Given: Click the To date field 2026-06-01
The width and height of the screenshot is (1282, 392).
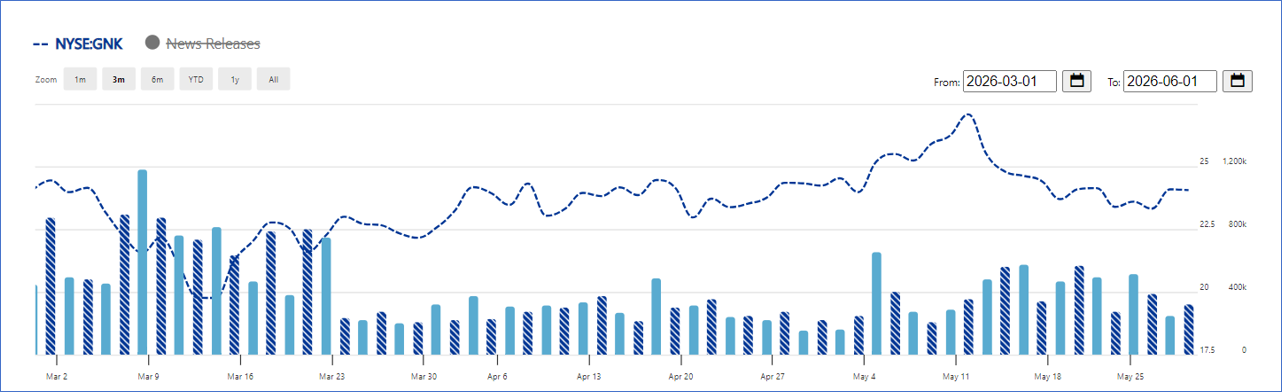Looking at the screenshot, I should tap(1170, 81).
